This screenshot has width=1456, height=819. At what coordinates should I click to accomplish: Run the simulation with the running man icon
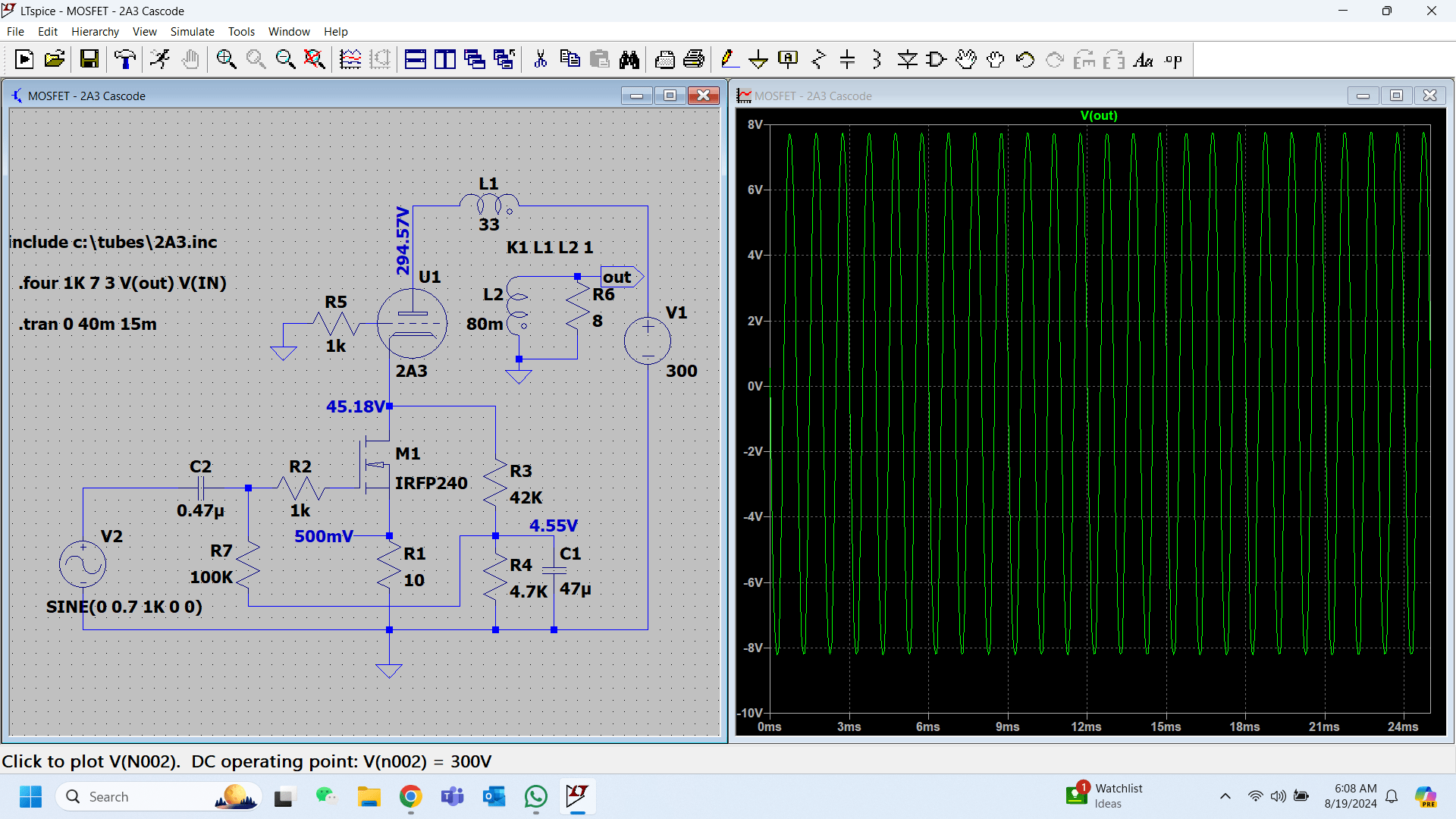point(160,59)
